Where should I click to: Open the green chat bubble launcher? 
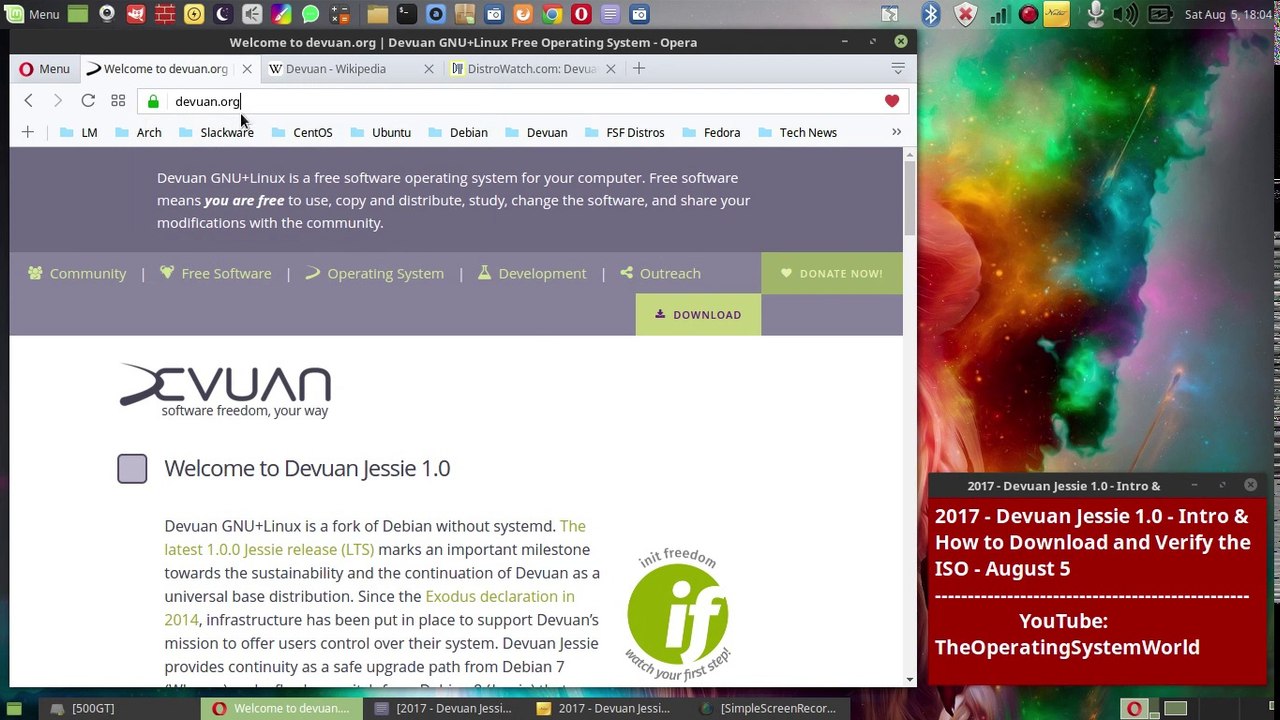[x=310, y=14]
